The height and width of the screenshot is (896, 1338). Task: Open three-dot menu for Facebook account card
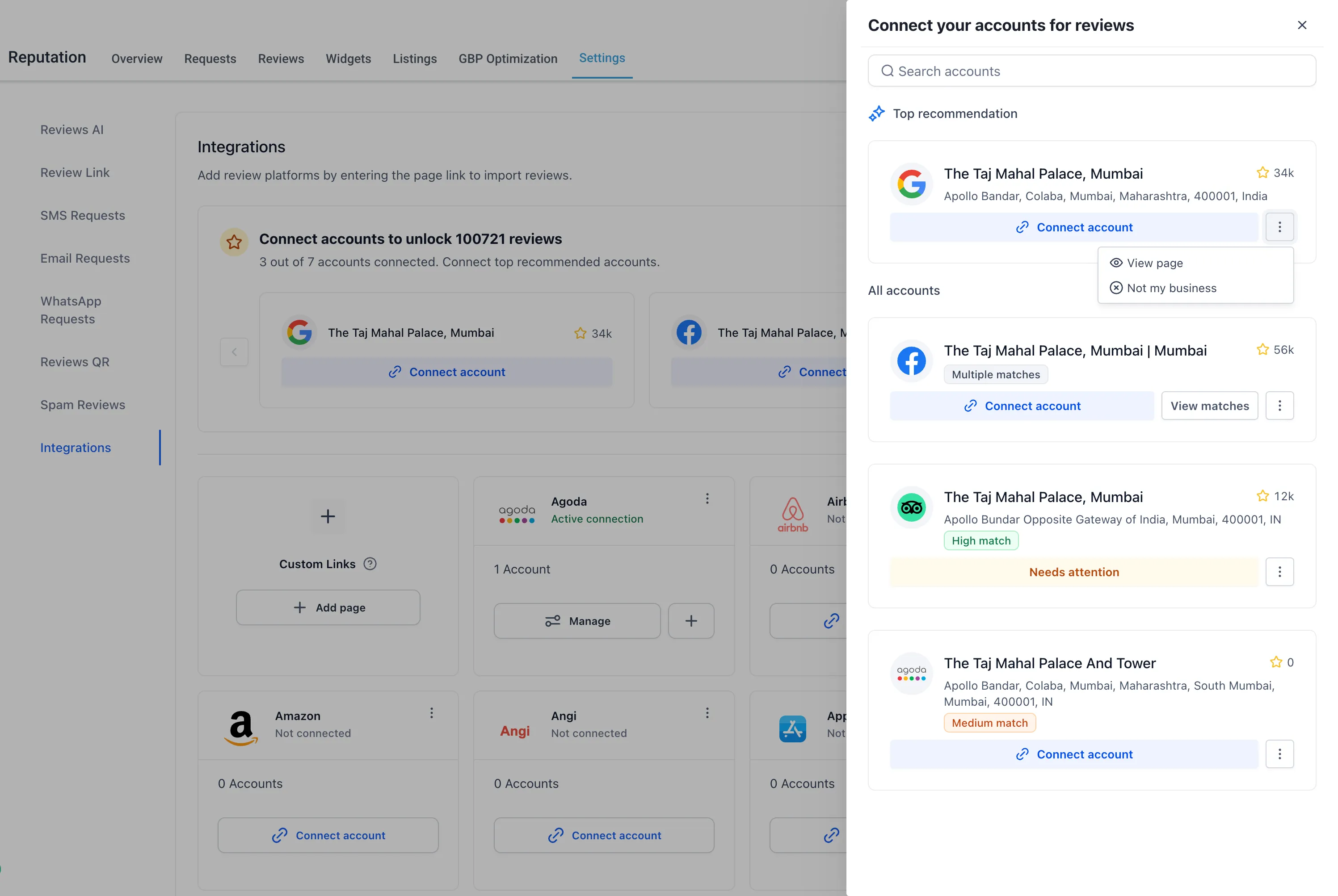click(1279, 406)
